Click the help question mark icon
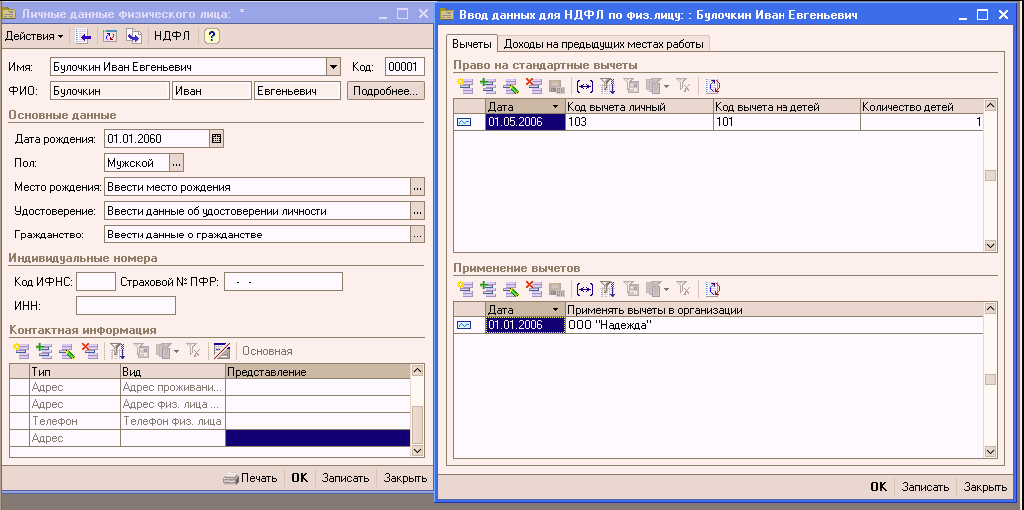The image size is (1024, 510). tap(212, 36)
